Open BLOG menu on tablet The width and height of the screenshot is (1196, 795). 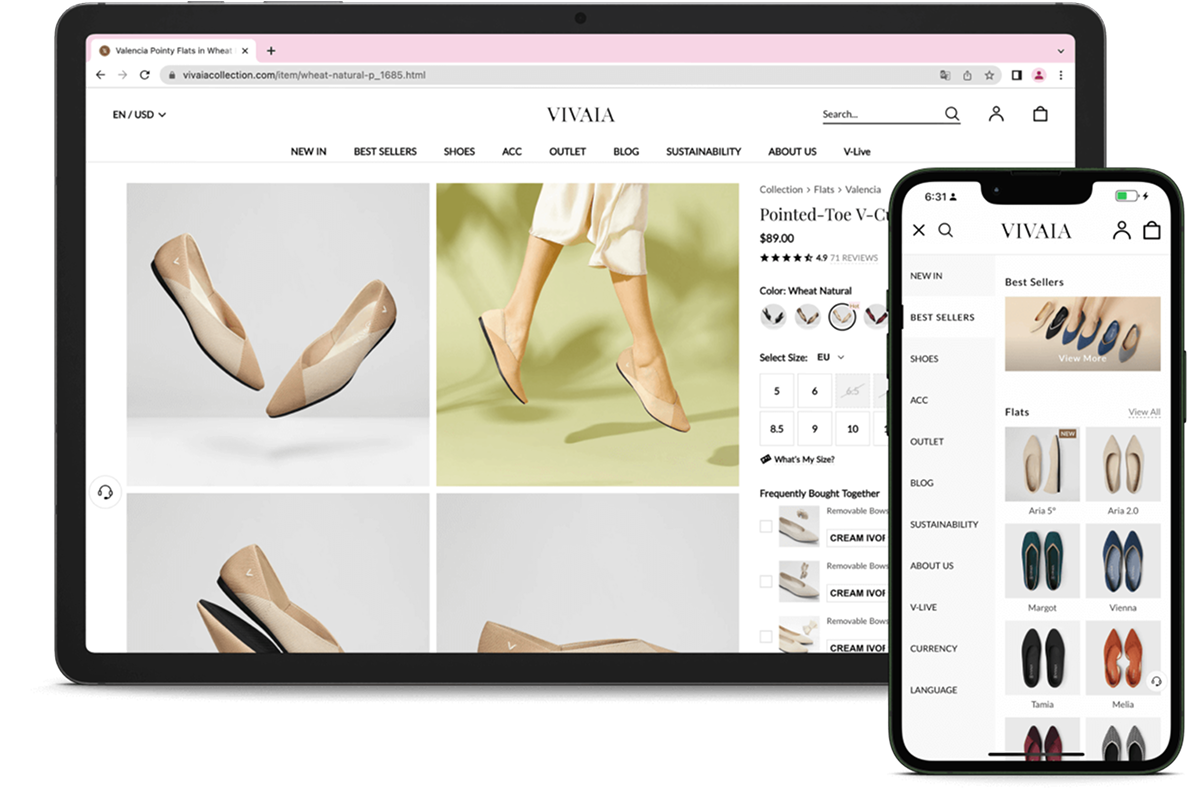pos(626,152)
